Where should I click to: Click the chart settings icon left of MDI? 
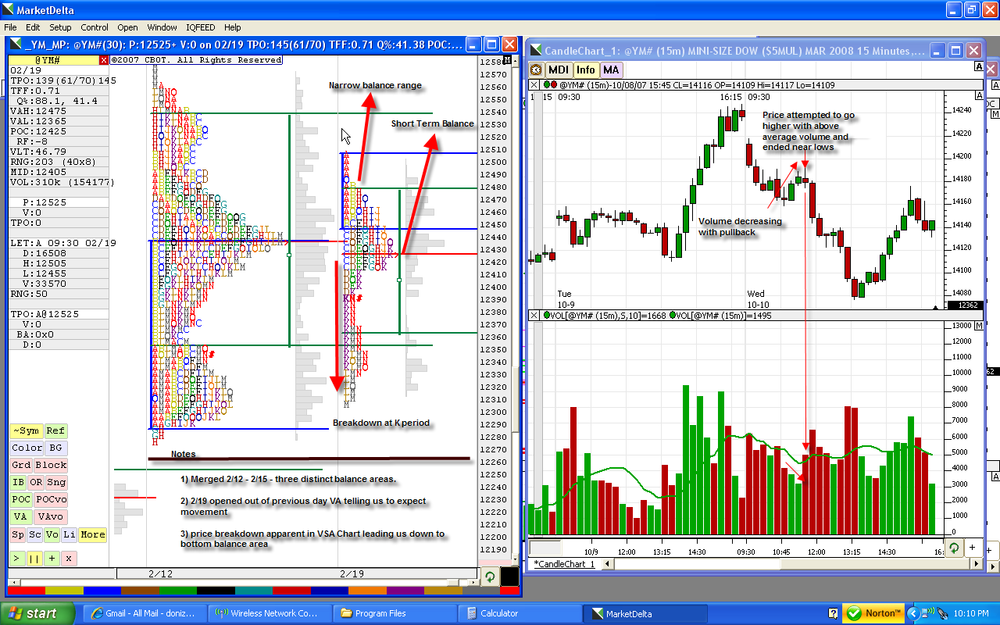pos(536,70)
